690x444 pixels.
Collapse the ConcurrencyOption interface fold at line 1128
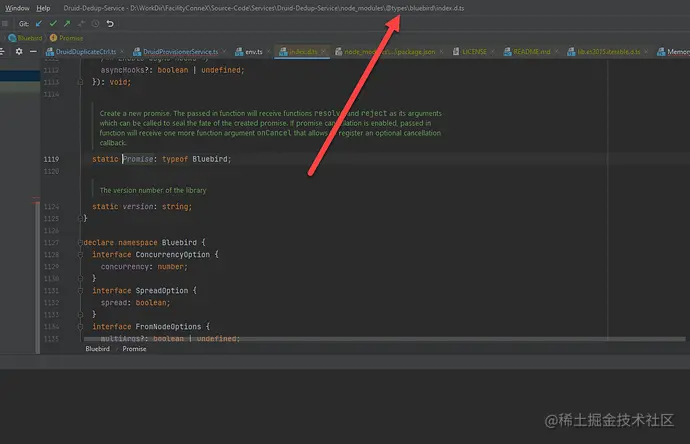coord(80,254)
